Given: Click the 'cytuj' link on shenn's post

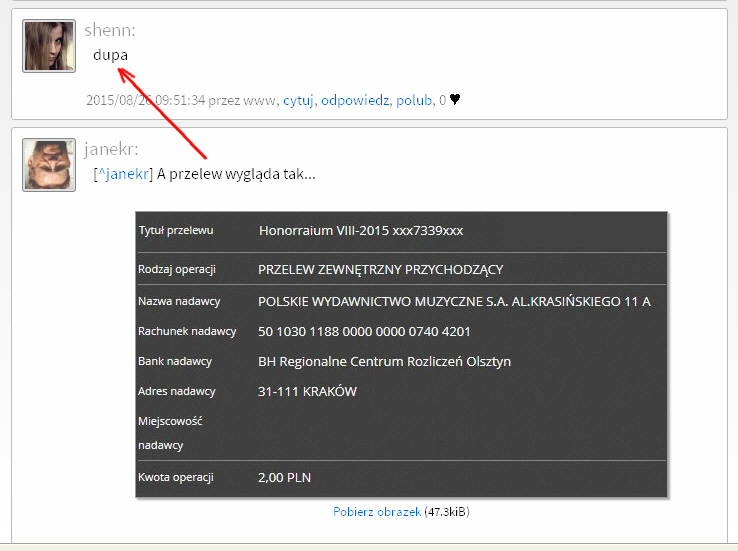Looking at the screenshot, I should (298, 100).
